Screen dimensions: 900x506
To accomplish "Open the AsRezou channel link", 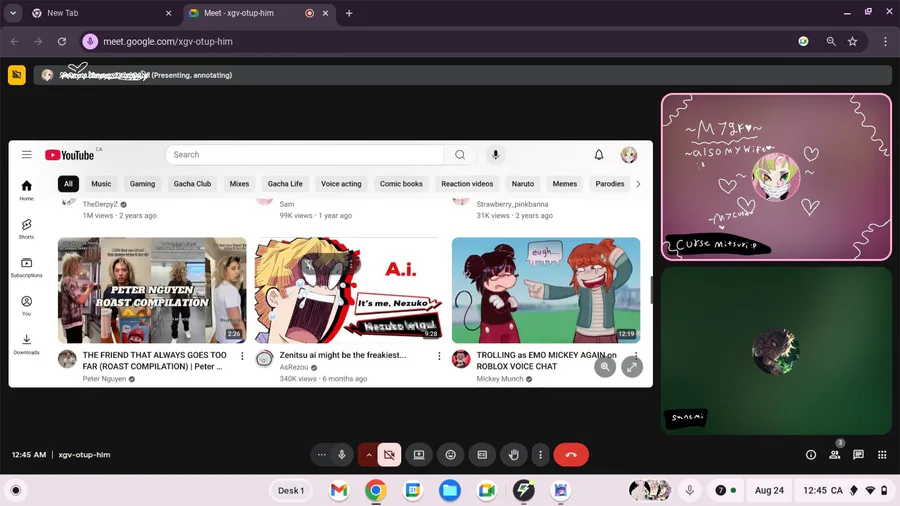I will click(x=294, y=367).
